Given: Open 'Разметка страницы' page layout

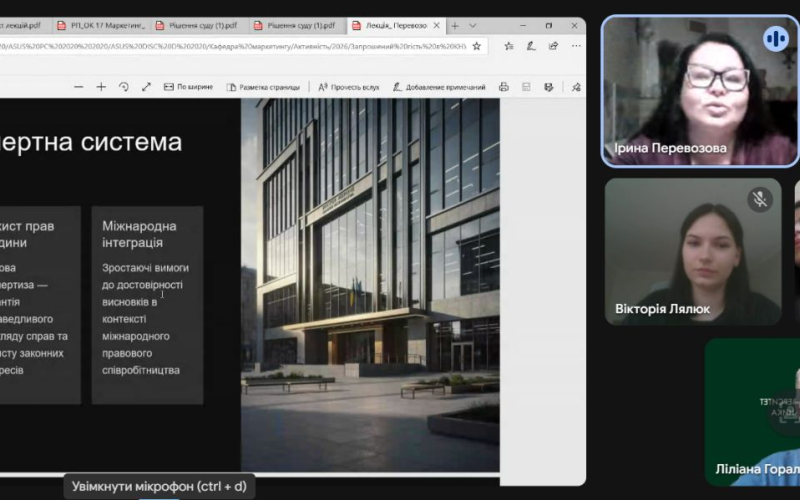Looking at the screenshot, I should pos(263,87).
